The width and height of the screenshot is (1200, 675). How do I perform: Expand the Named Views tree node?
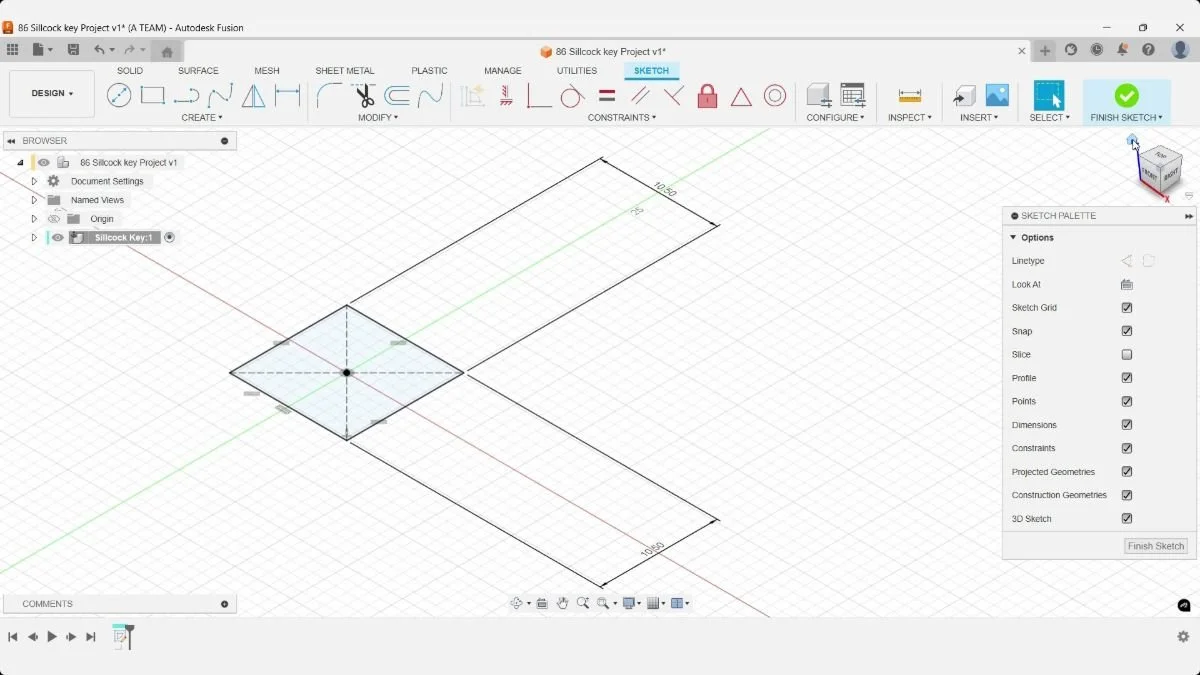point(34,200)
